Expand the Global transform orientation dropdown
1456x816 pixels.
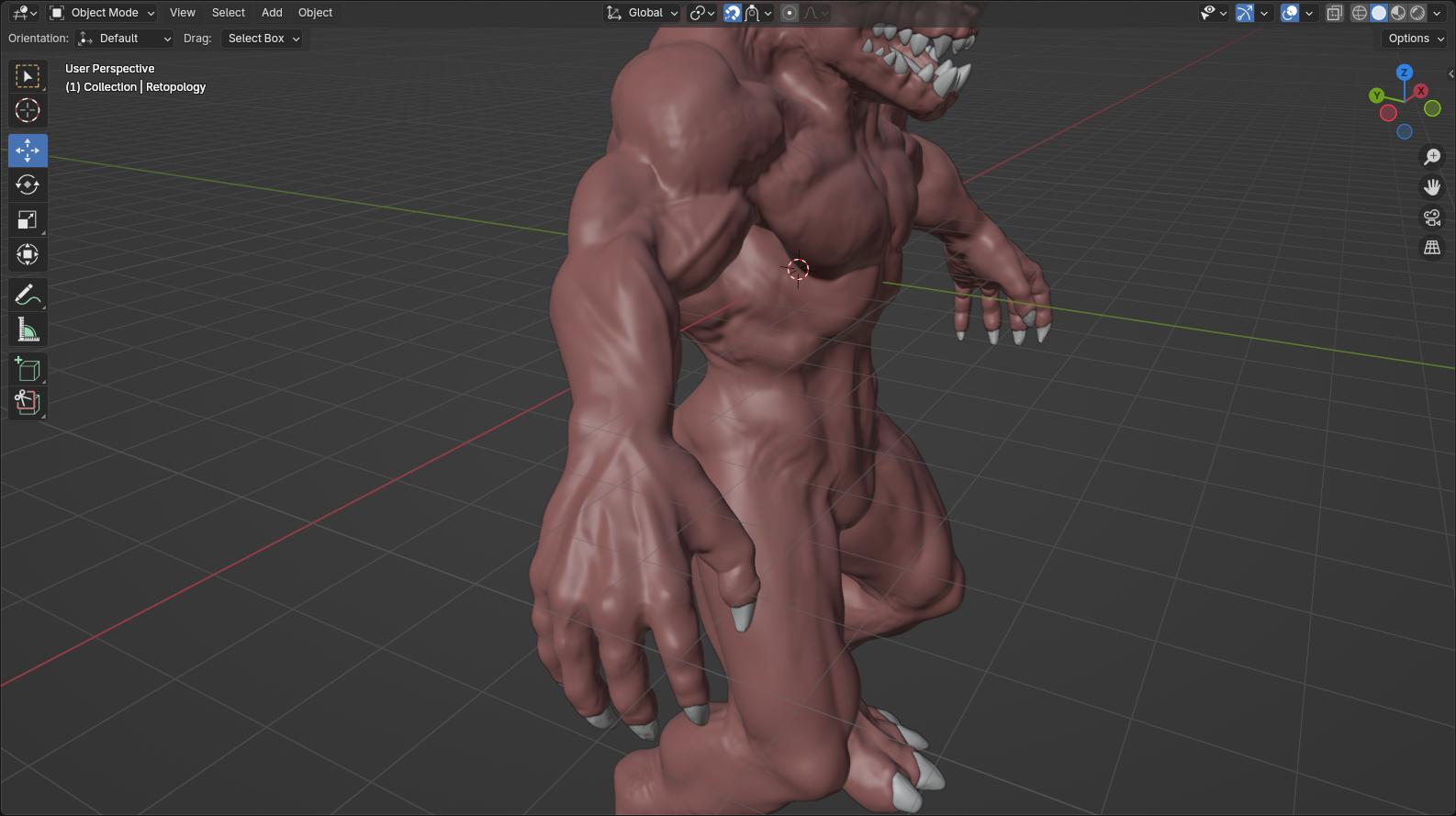tap(643, 13)
